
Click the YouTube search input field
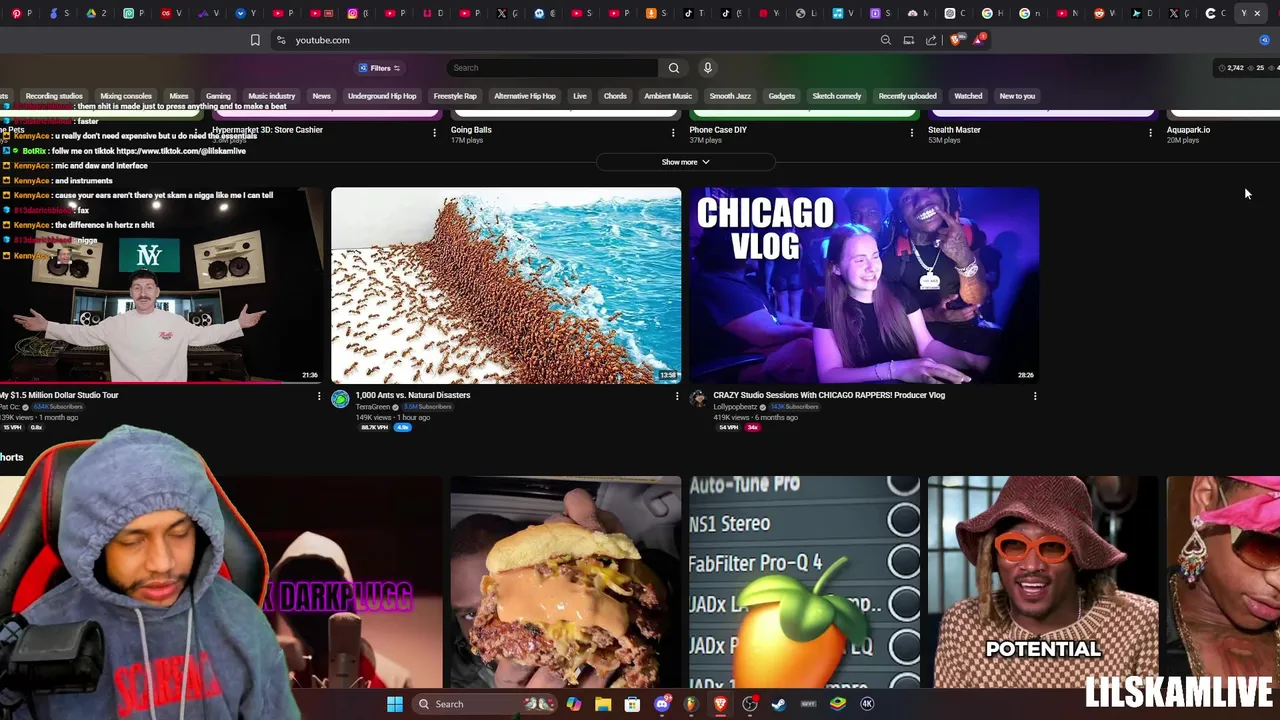(552, 68)
